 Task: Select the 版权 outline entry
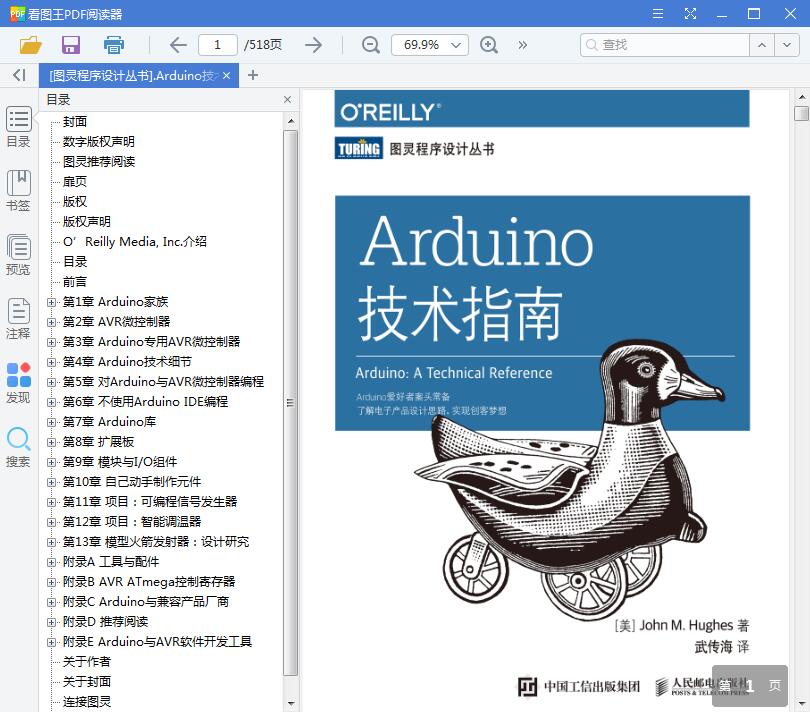point(75,202)
